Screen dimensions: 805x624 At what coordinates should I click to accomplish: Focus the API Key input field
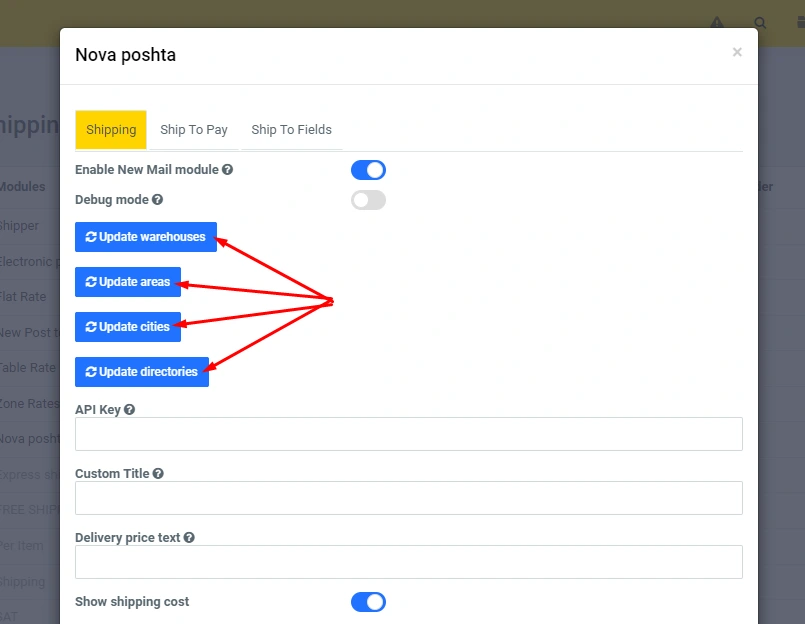[408, 434]
